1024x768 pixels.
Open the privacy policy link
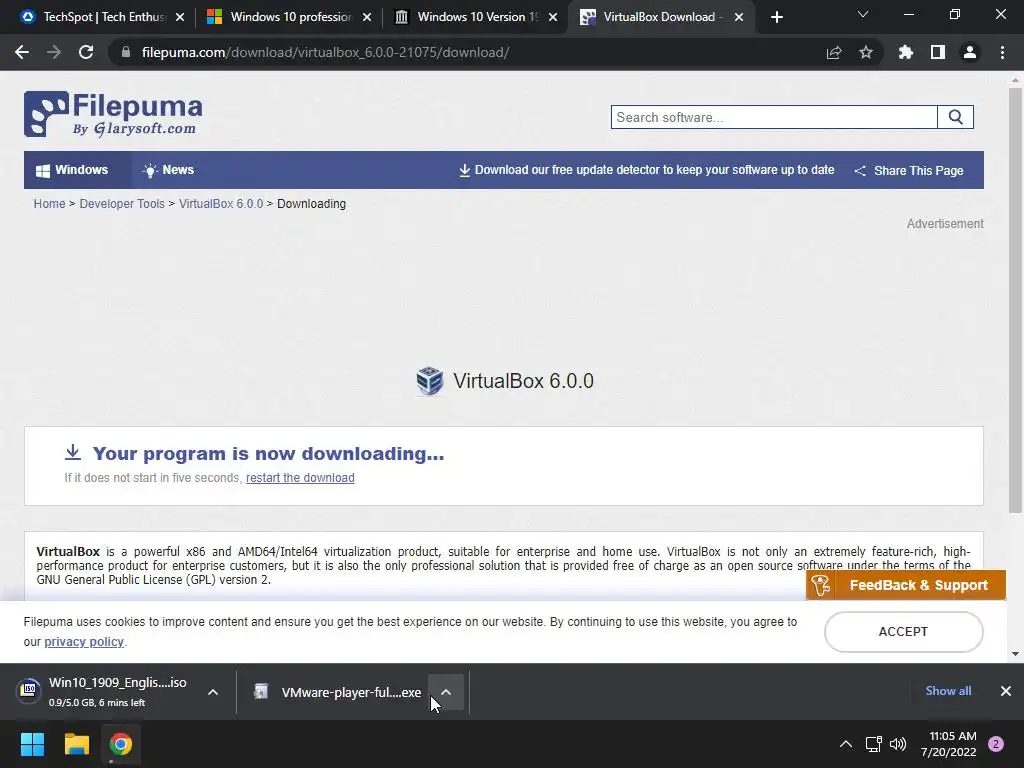click(84, 642)
